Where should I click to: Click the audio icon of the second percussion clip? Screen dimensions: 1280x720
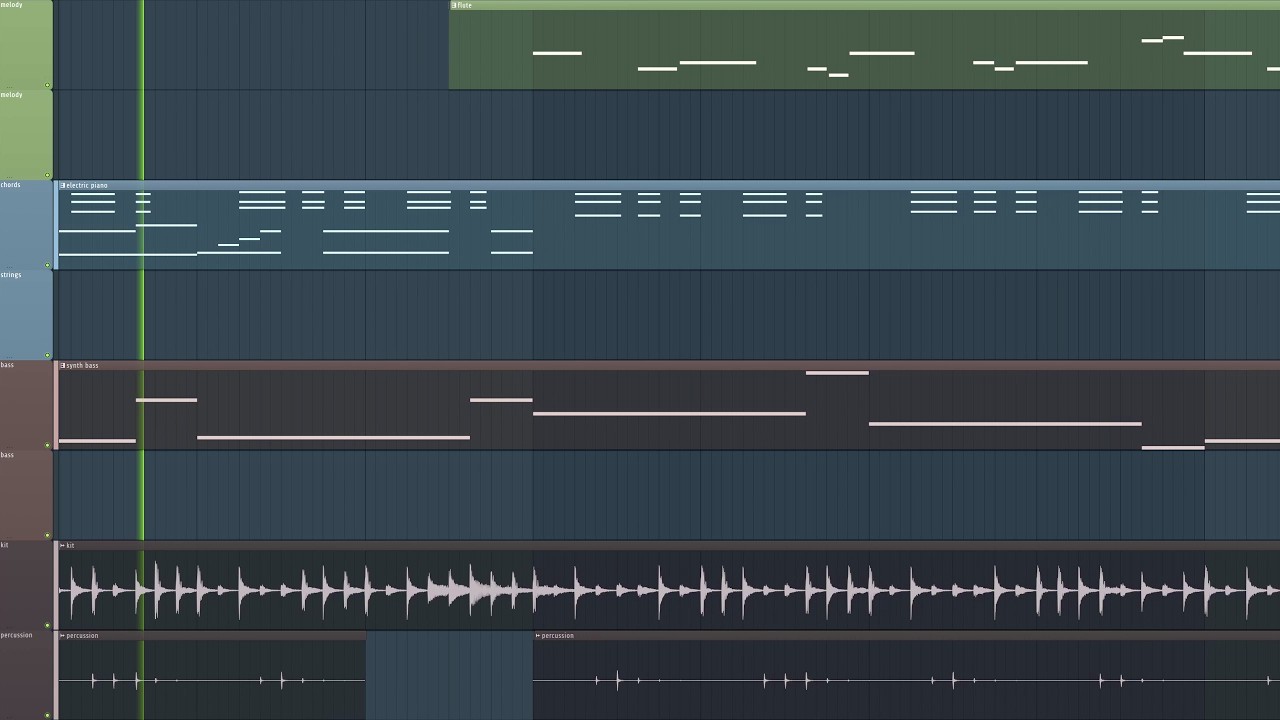538,635
